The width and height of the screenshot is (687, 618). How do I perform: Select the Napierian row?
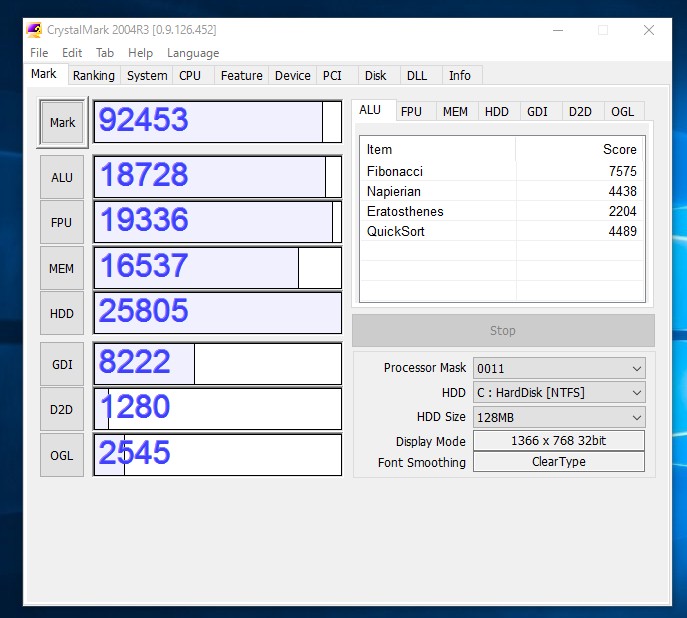click(x=502, y=191)
